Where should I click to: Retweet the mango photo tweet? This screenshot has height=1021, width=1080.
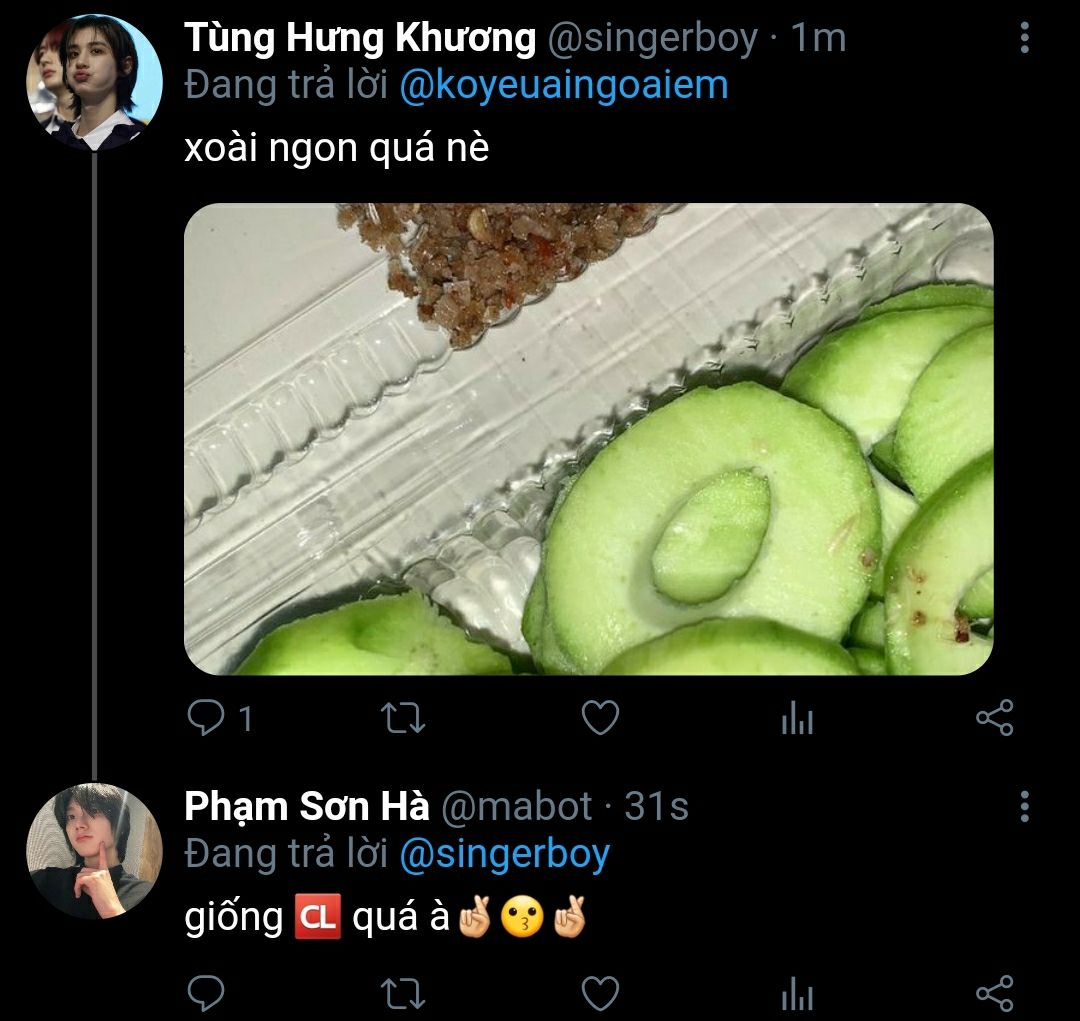coord(404,718)
